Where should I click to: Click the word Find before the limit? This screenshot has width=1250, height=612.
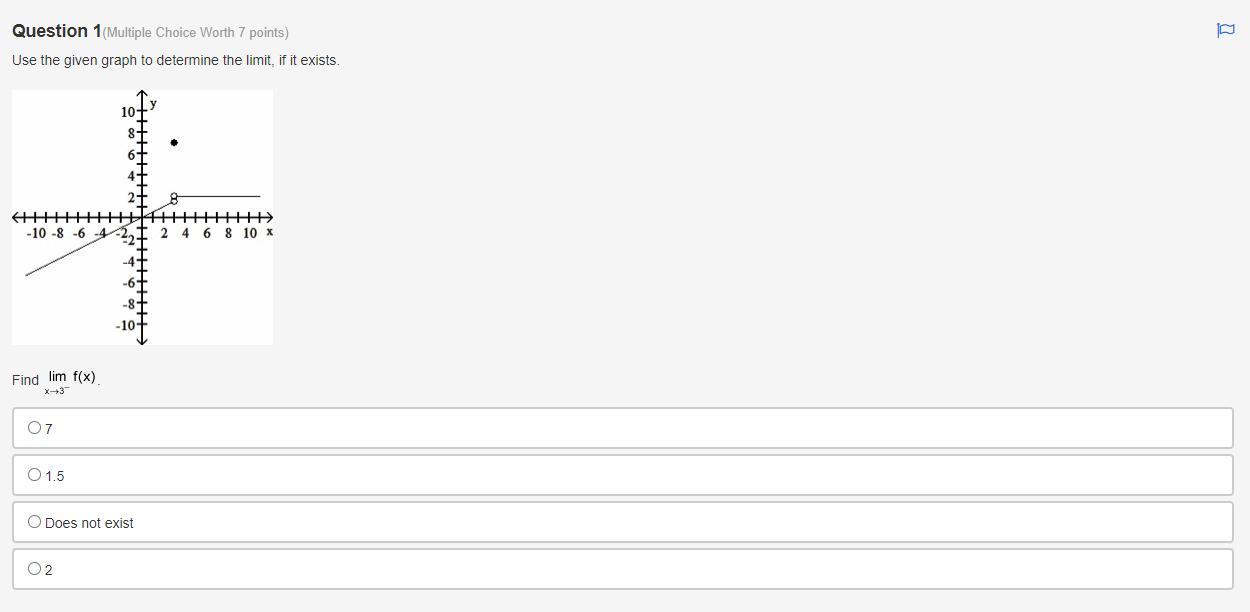25,380
